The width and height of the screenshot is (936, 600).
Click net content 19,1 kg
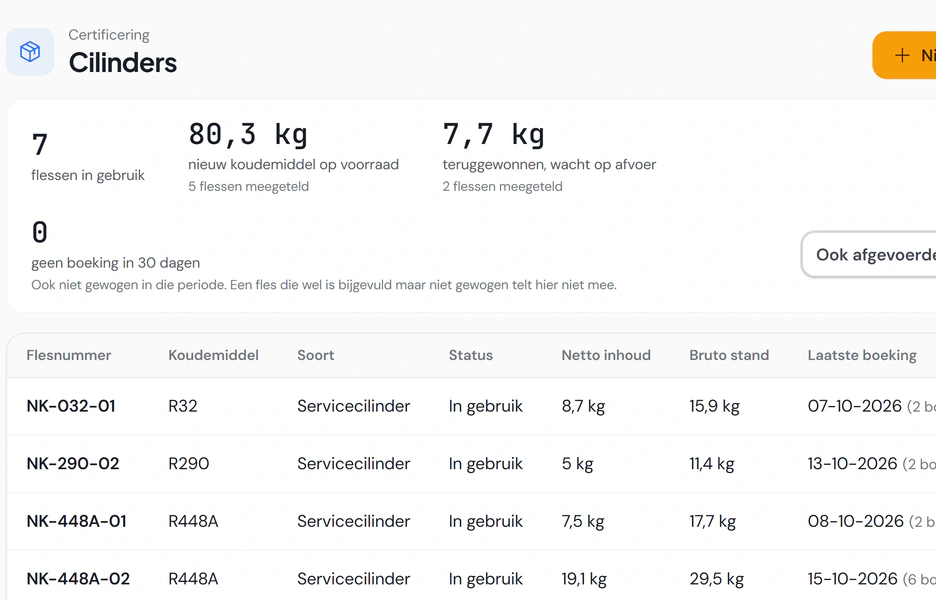click(584, 580)
